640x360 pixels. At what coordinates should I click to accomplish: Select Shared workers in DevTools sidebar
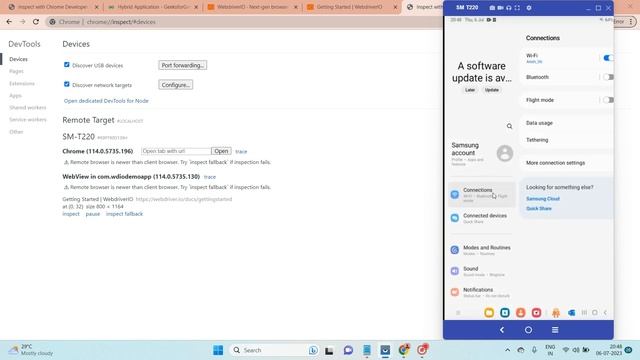coord(28,107)
